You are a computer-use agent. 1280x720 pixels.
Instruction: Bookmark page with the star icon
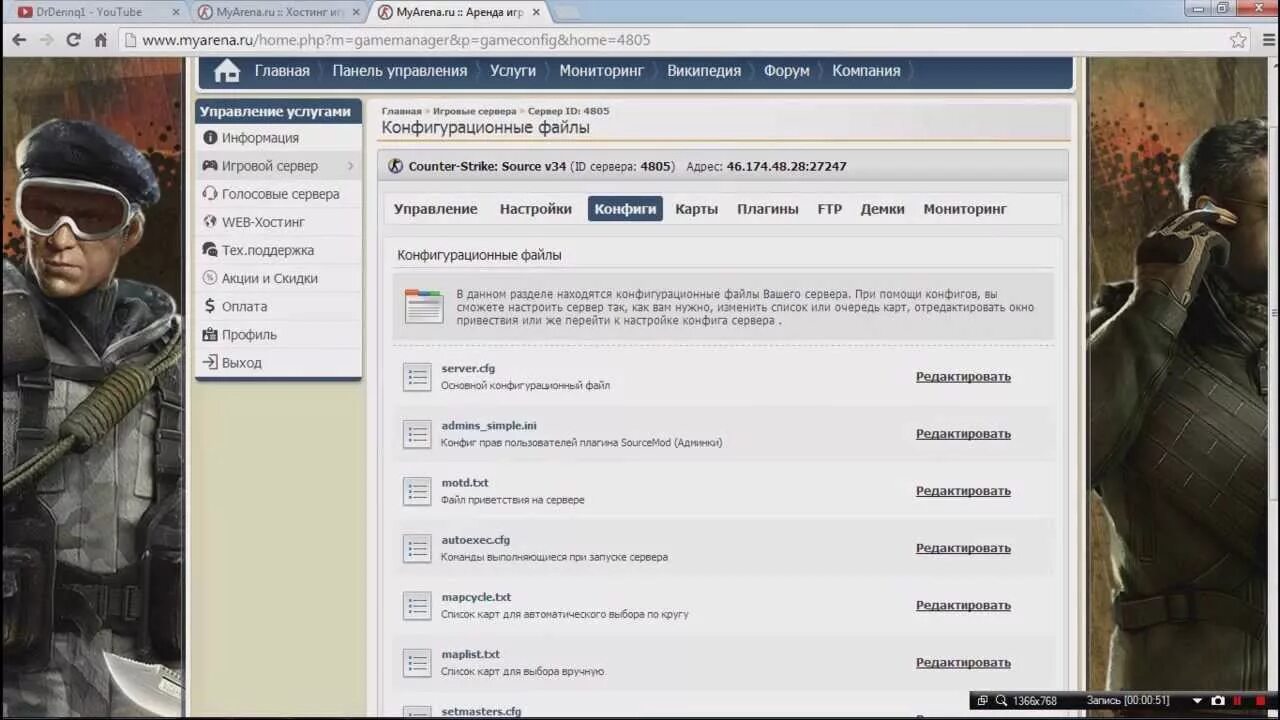point(1238,40)
